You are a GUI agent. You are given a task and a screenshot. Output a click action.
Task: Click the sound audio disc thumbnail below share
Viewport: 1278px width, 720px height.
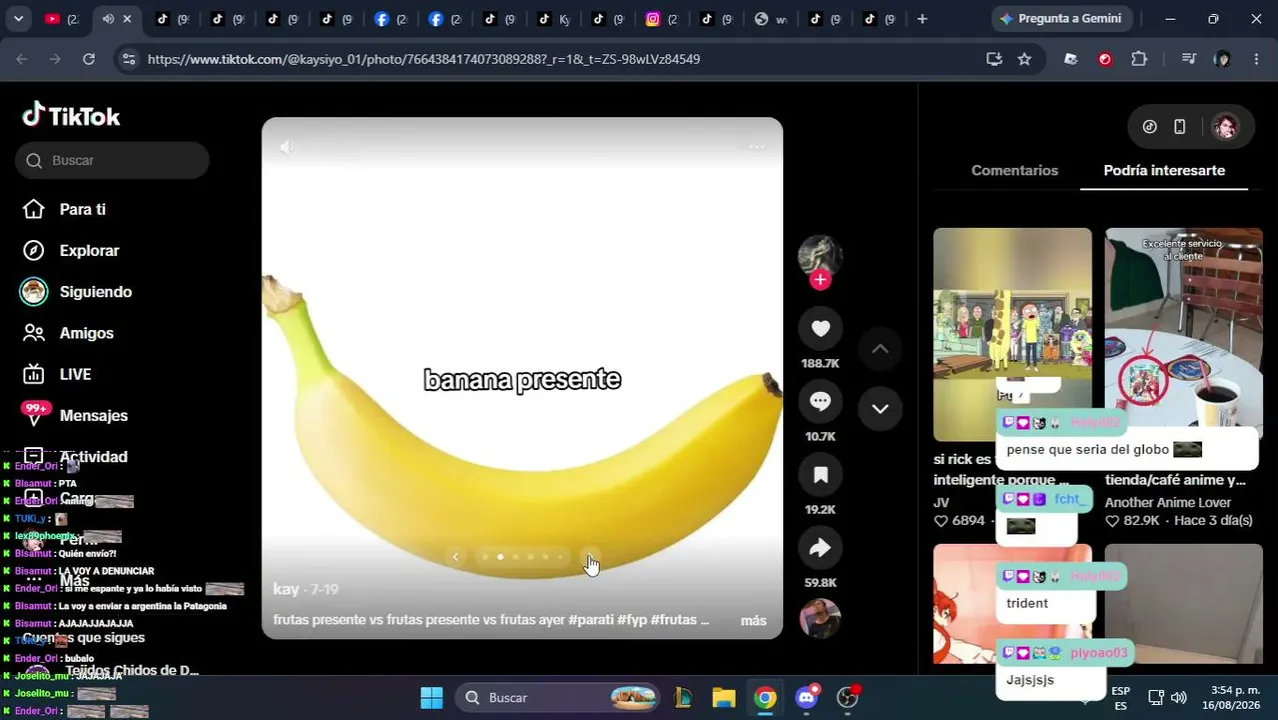click(820, 618)
